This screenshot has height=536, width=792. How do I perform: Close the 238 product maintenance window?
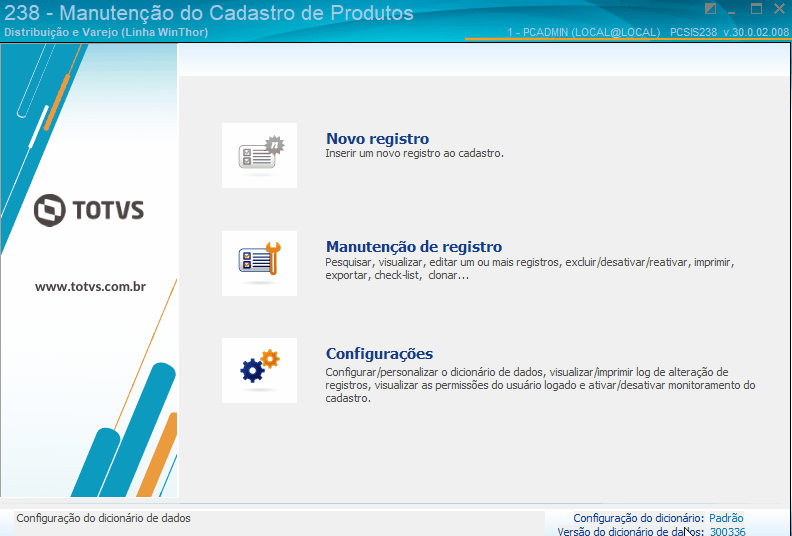[x=779, y=9]
